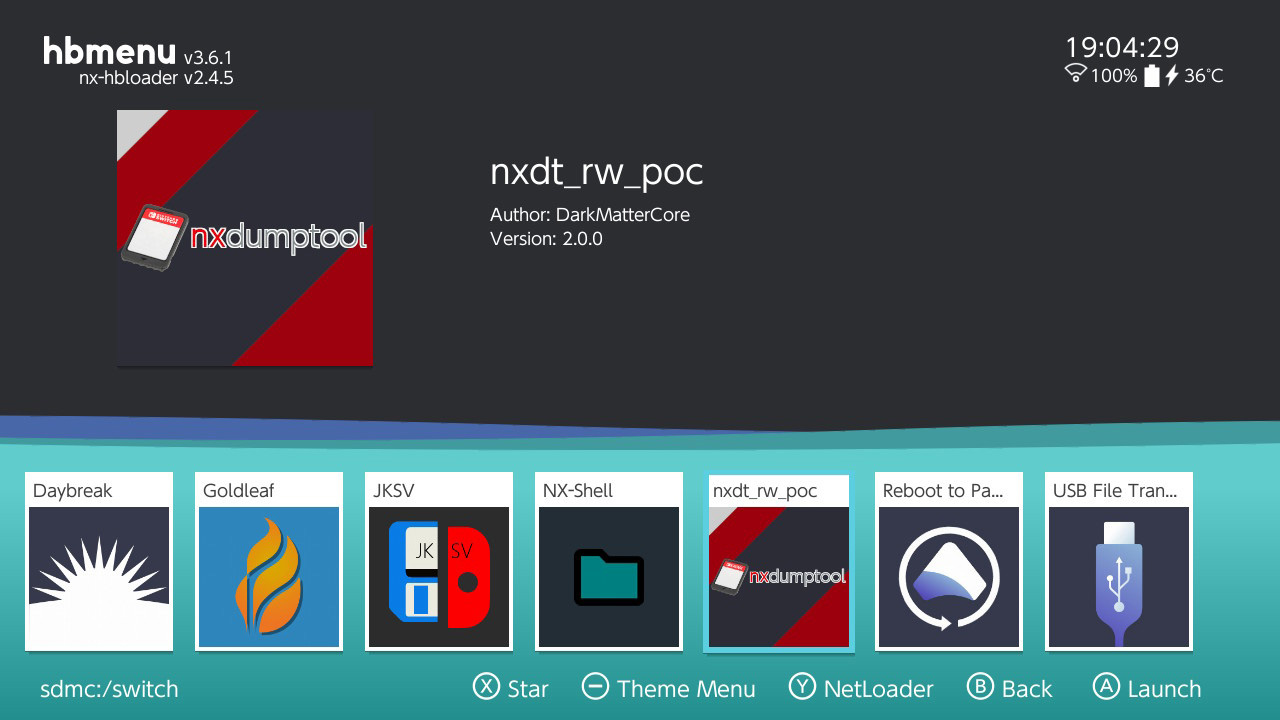Click the v3.6.1 hbmenu version text
Image resolution: width=1280 pixels, height=720 pixels.
coord(208,57)
